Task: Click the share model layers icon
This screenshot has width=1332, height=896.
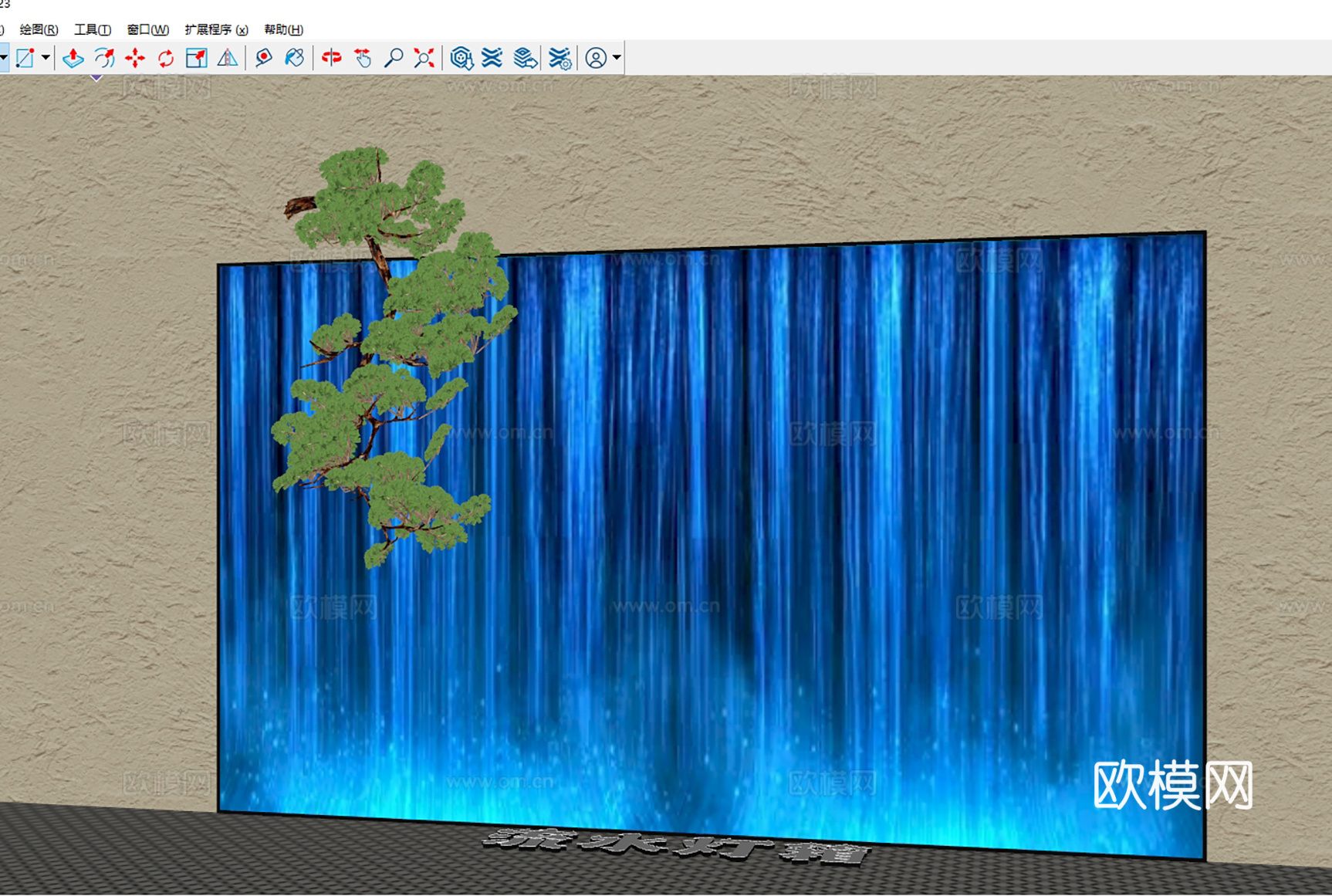Action: [x=525, y=58]
